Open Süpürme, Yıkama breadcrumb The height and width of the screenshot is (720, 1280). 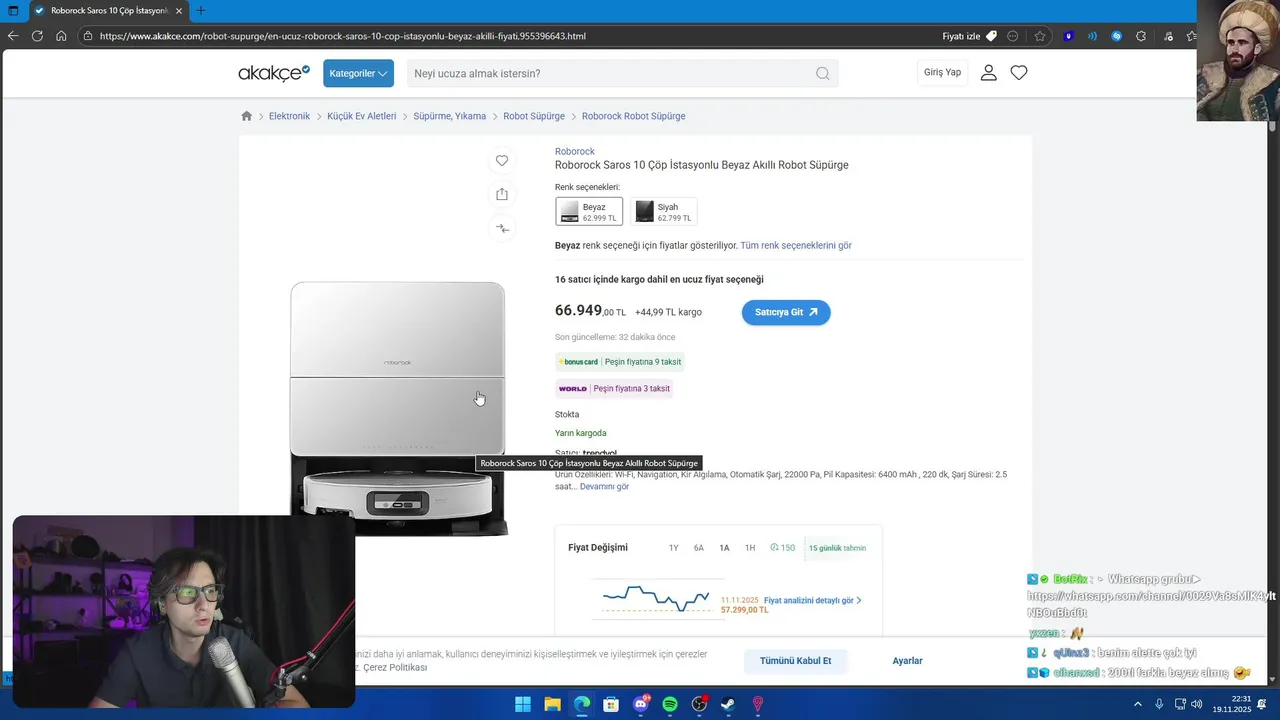(x=449, y=116)
